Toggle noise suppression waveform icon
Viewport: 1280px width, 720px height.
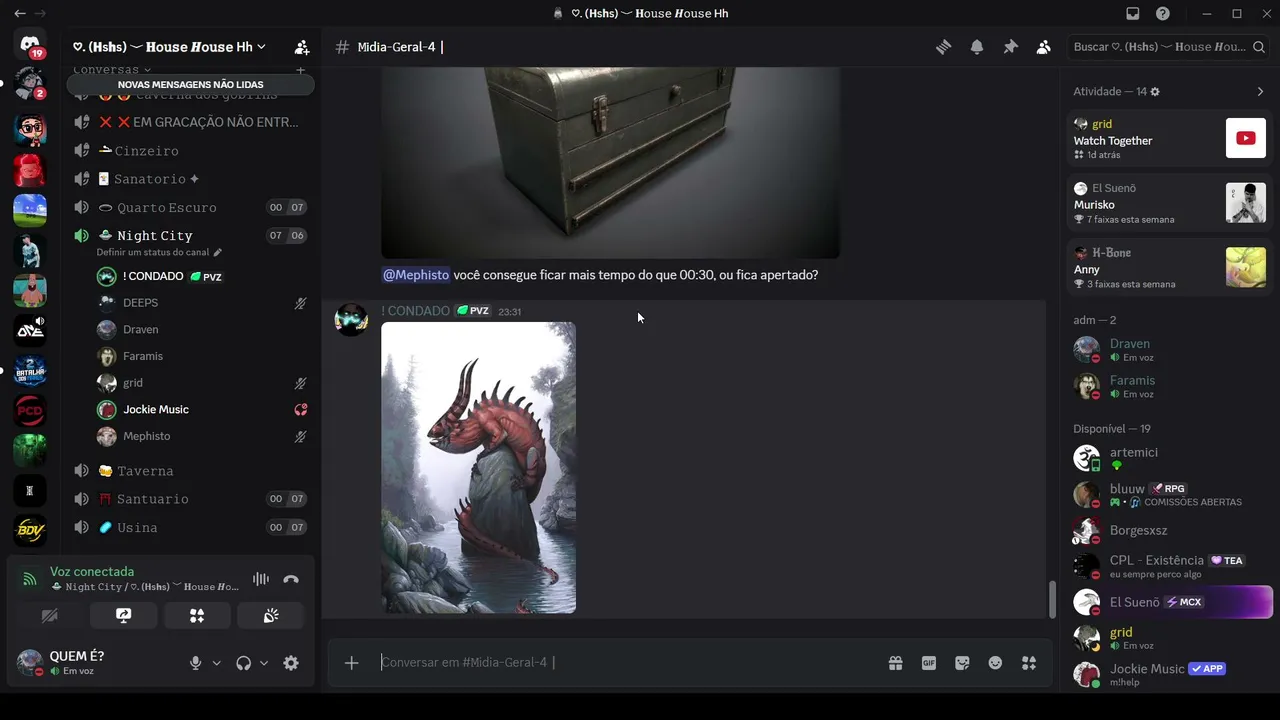pyautogui.click(x=261, y=579)
